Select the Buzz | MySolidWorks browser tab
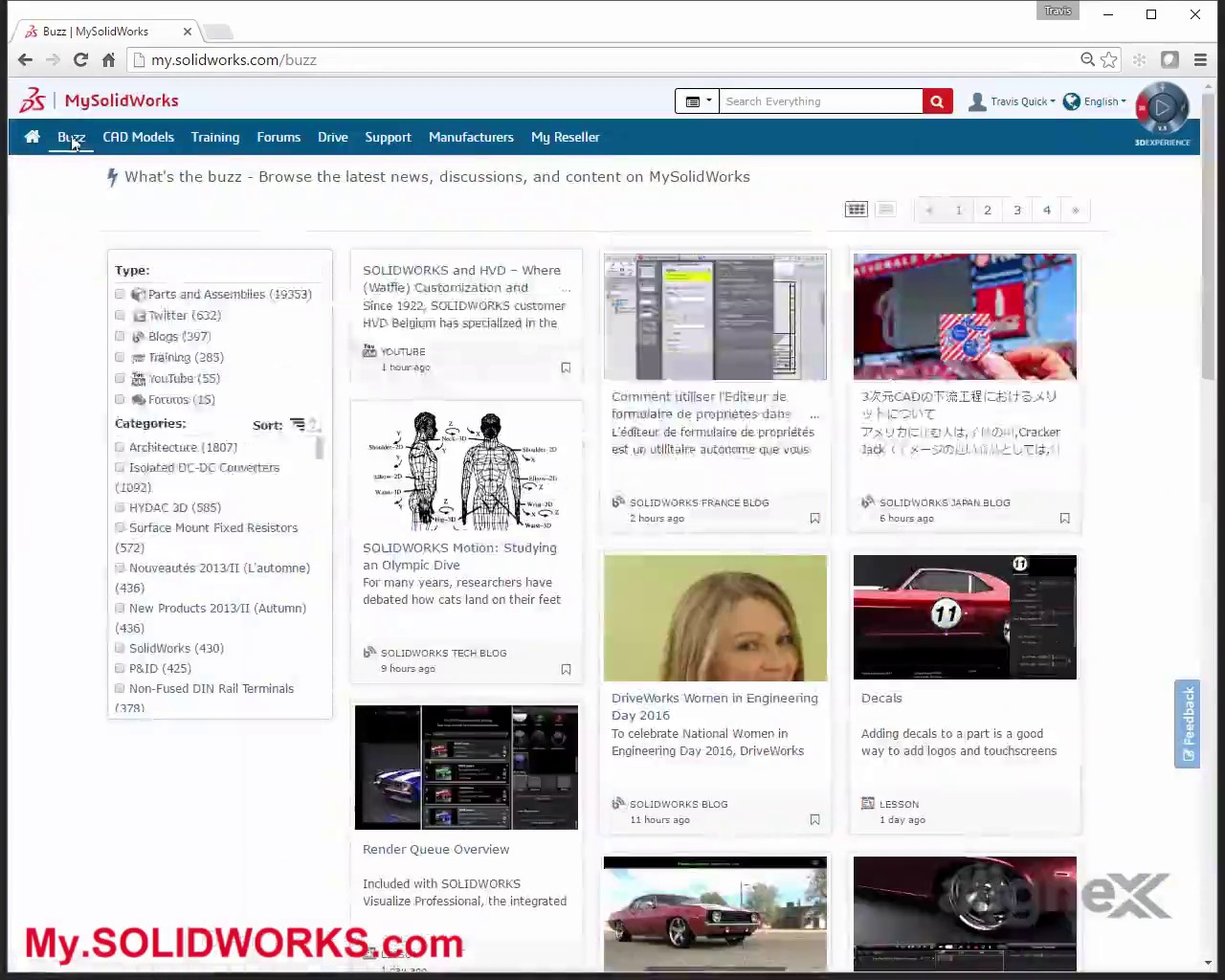This screenshot has width=1225, height=980. [x=106, y=32]
